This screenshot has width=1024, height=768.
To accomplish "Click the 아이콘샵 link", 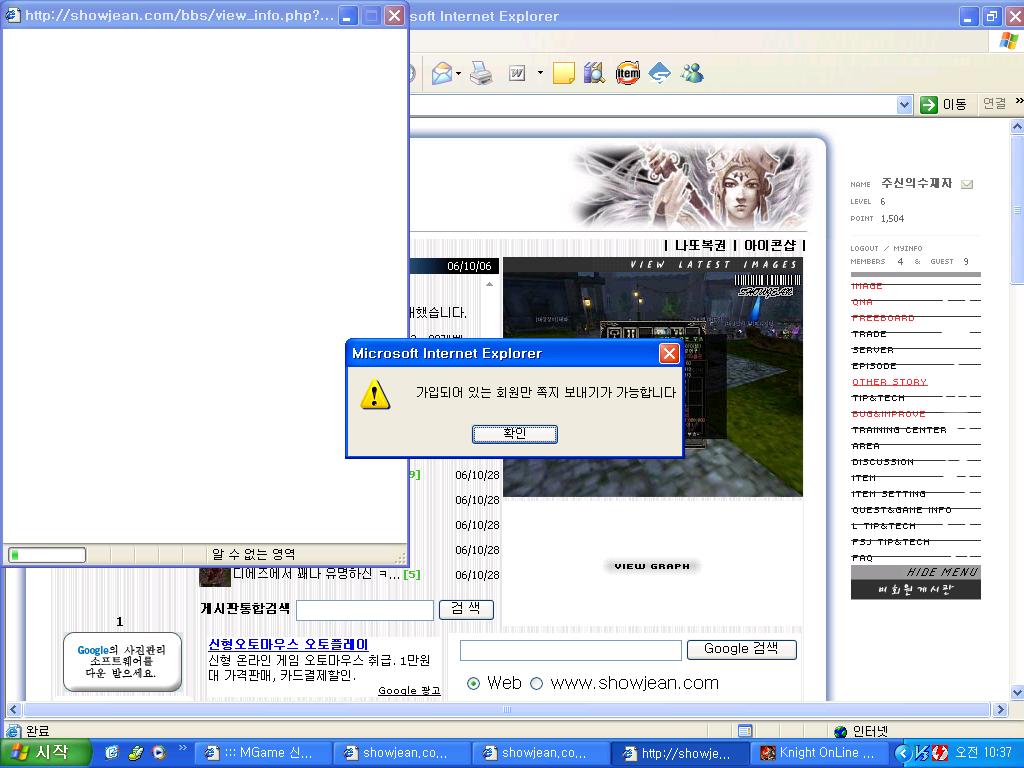I will coord(770,246).
